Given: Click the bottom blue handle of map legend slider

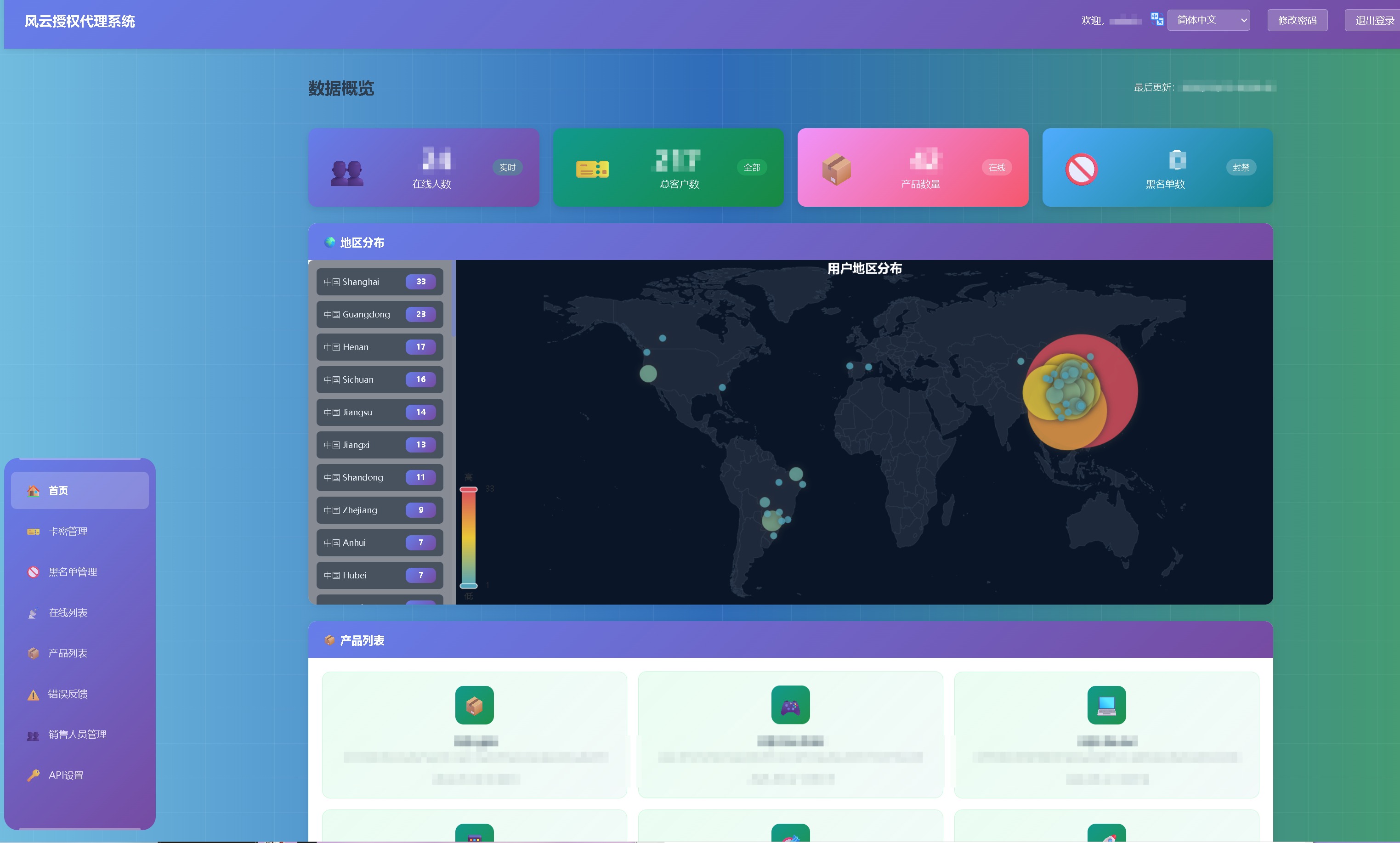Looking at the screenshot, I should pyautogui.click(x=468, y=586).
